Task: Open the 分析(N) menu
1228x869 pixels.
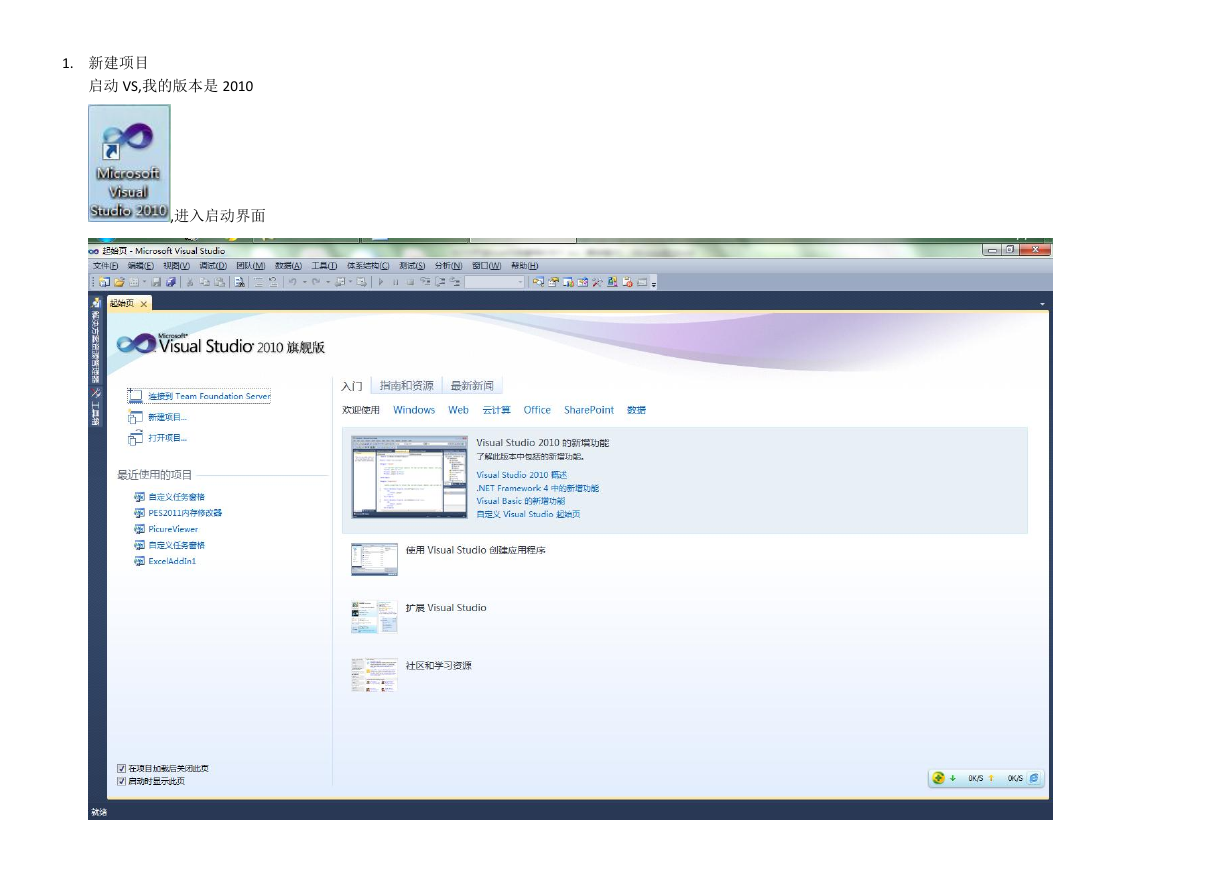Action: pos(448,266)
